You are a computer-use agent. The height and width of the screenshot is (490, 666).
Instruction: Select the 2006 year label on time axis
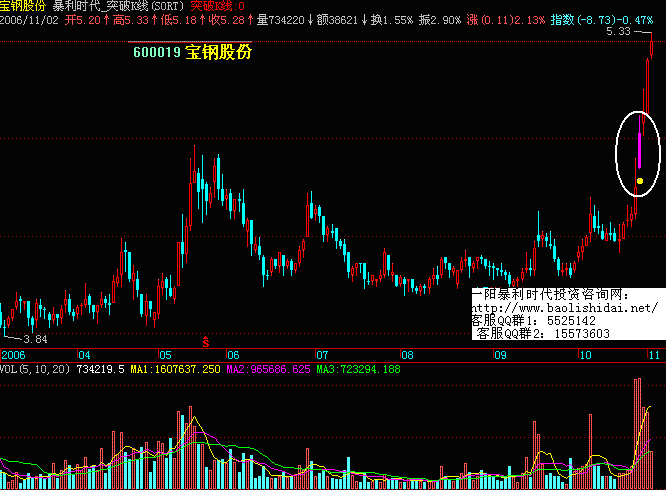(x=14, y=355)
